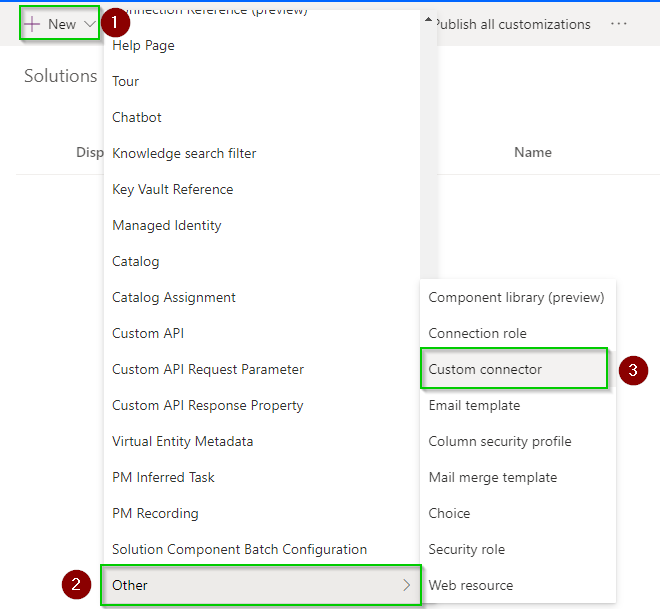Click the plus icon beside New
660x609 pixels.
33,24
